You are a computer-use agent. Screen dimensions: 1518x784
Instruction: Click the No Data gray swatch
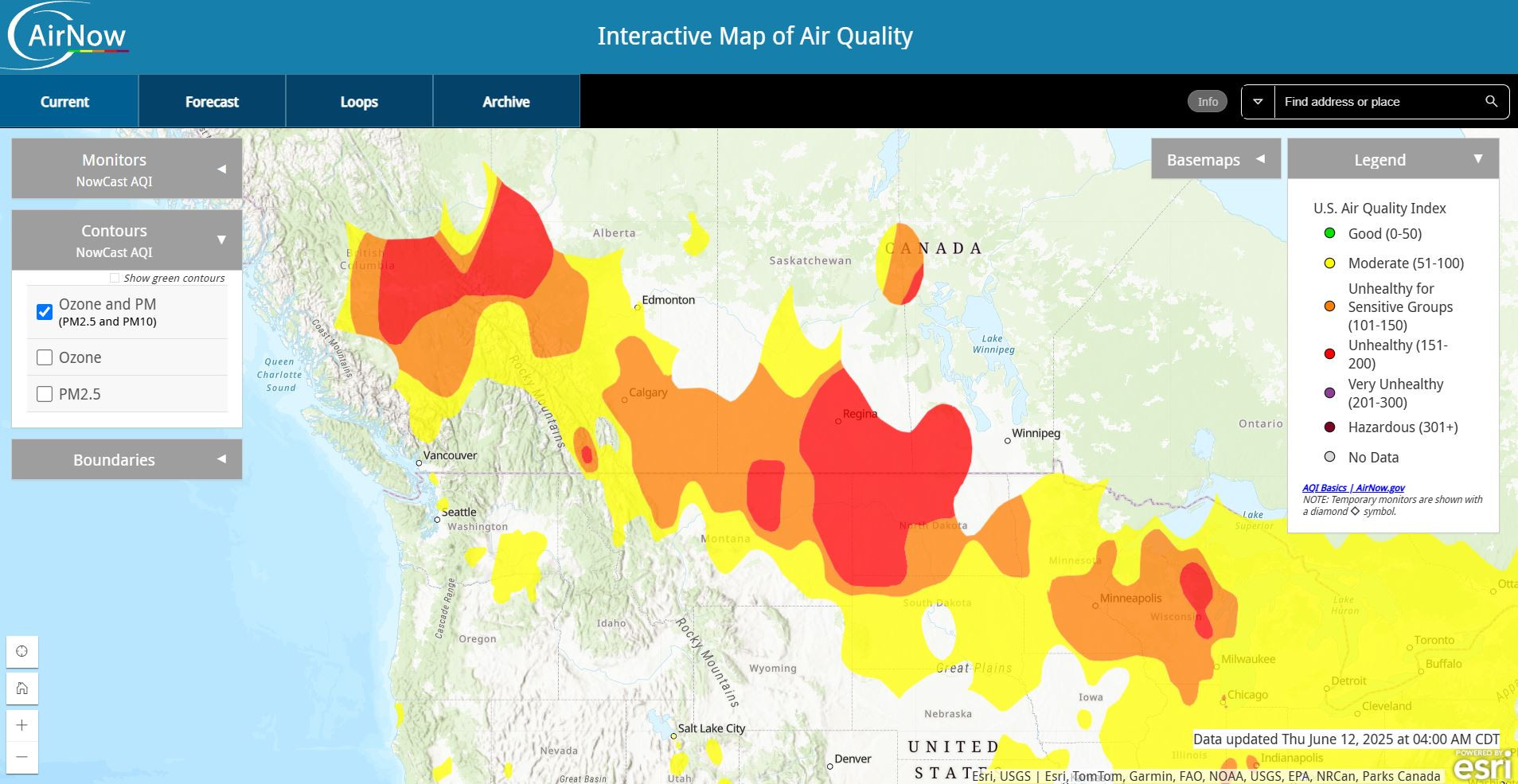click(x=1329, y=457)
